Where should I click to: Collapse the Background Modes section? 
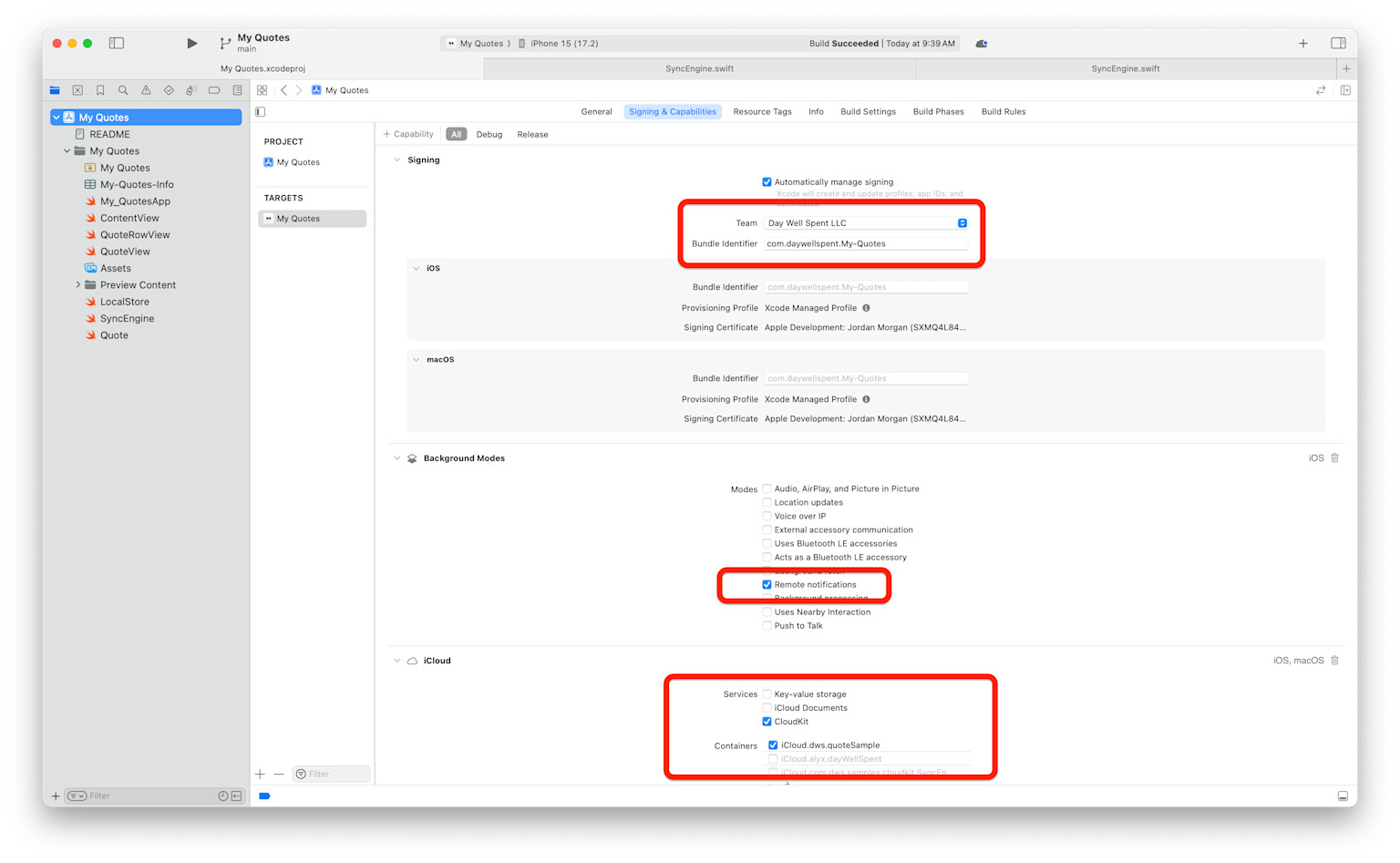click(x=397, y=458)
